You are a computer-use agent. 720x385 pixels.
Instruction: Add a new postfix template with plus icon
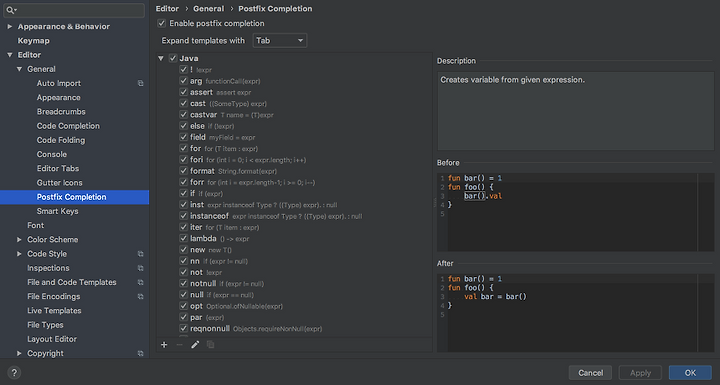[x=164, y=345]
